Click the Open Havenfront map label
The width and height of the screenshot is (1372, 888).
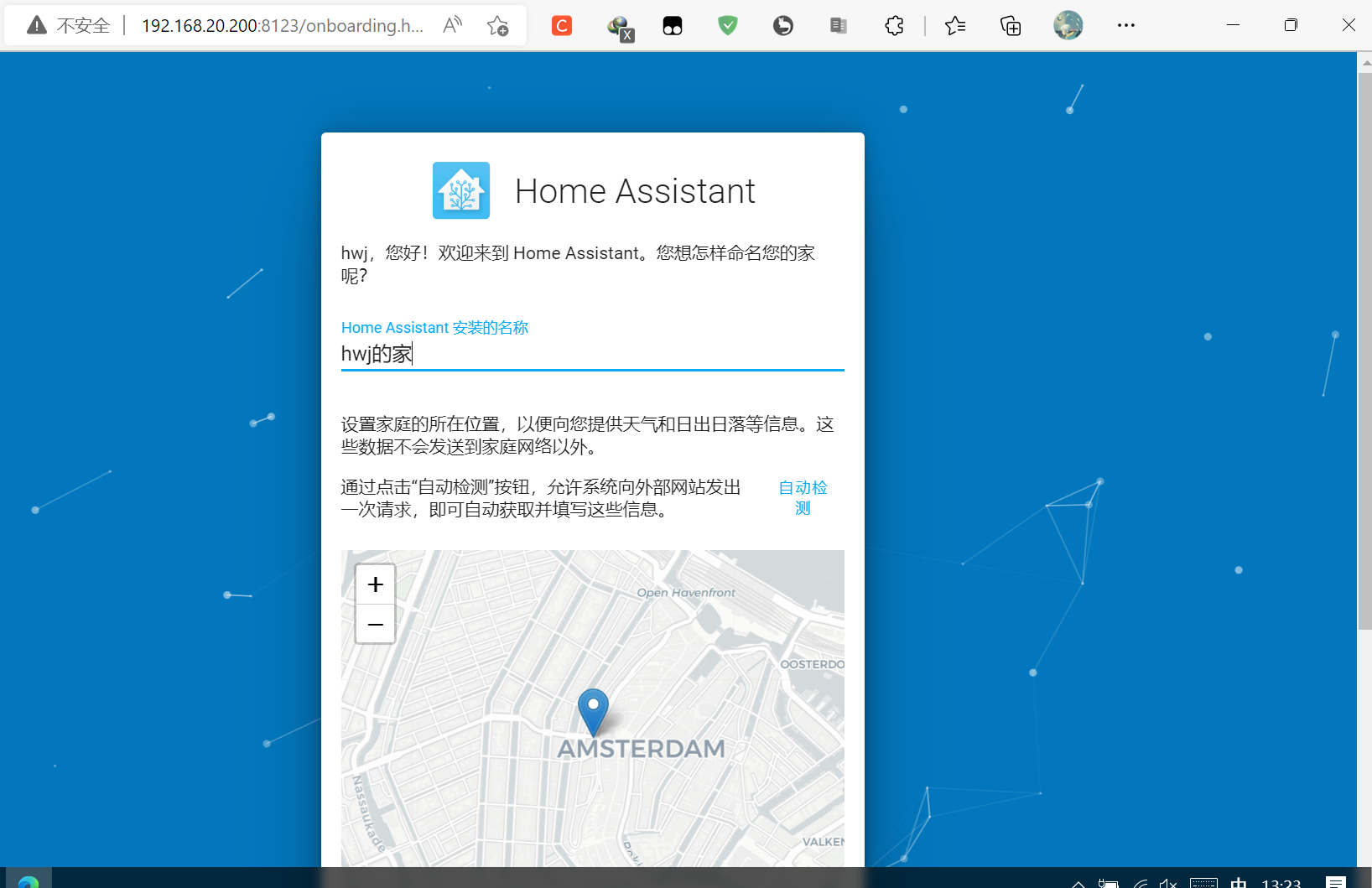[x=686, y=593]
